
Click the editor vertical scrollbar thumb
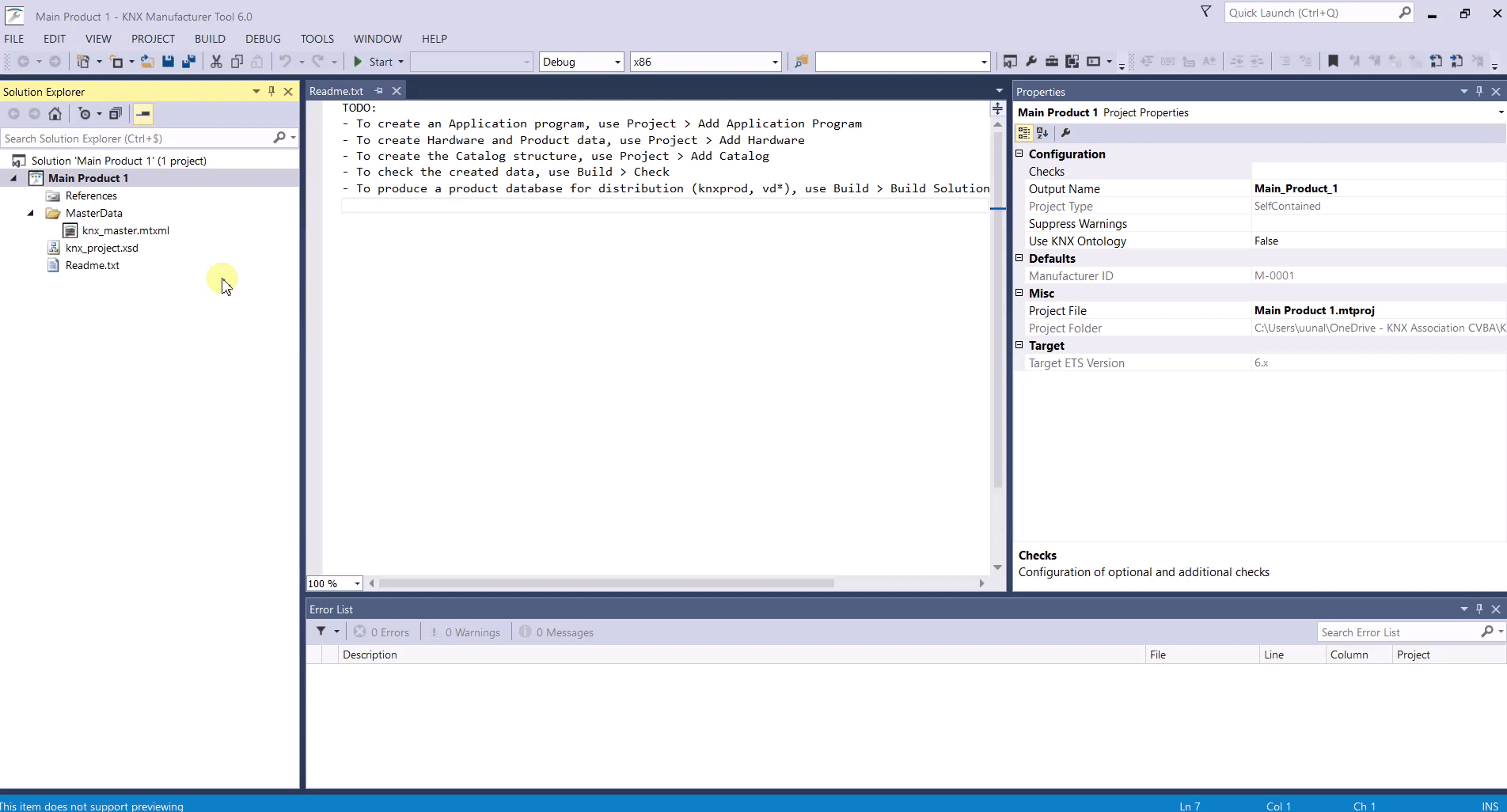[x=997, y=309]
